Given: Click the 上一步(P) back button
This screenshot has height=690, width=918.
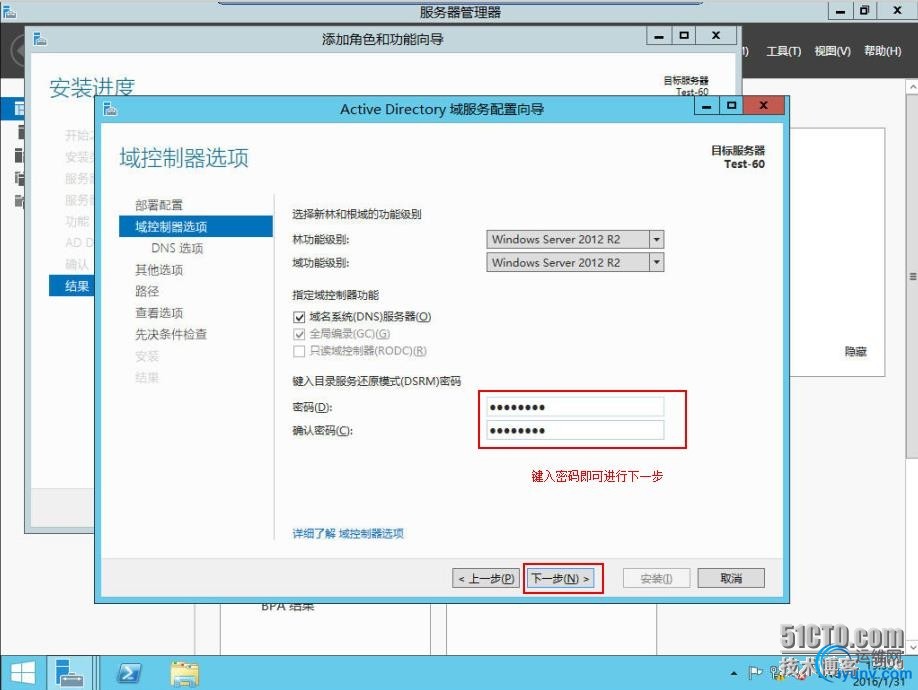Looking at the screenshot, I should [x=486, y=578].
